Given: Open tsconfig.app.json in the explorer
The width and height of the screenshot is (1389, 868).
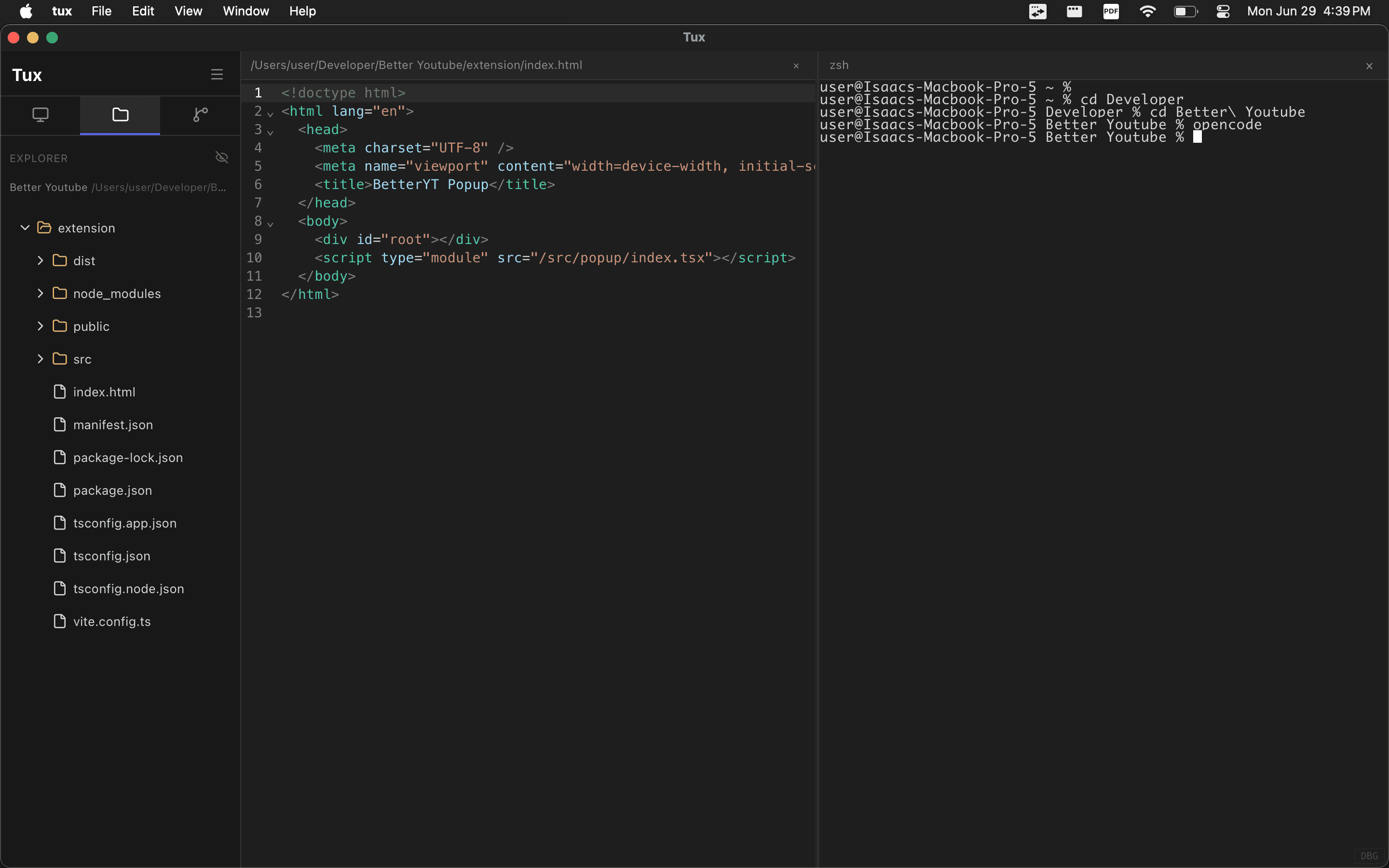Looking at the screenshot, I should 124,523.
